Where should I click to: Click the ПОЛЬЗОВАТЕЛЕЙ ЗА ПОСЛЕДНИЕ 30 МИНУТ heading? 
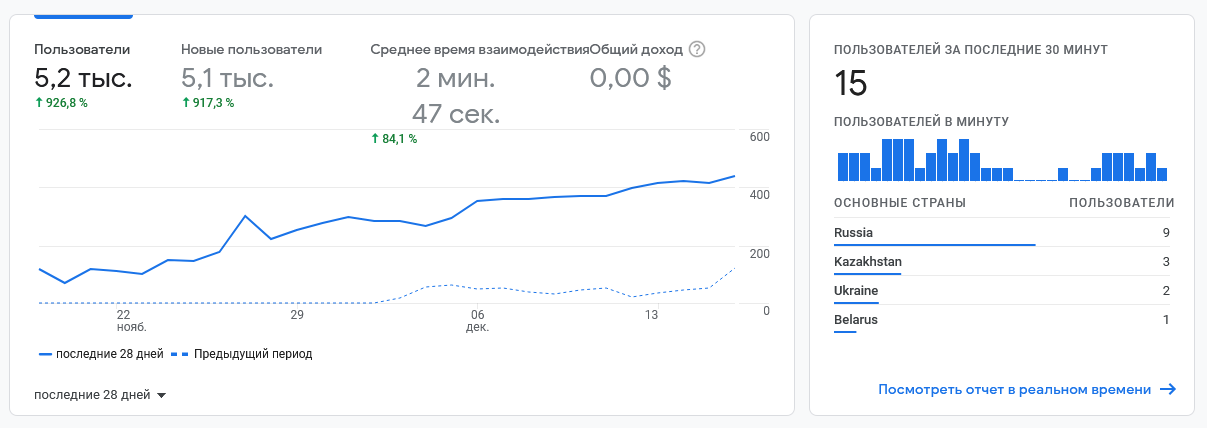[971, 49]
